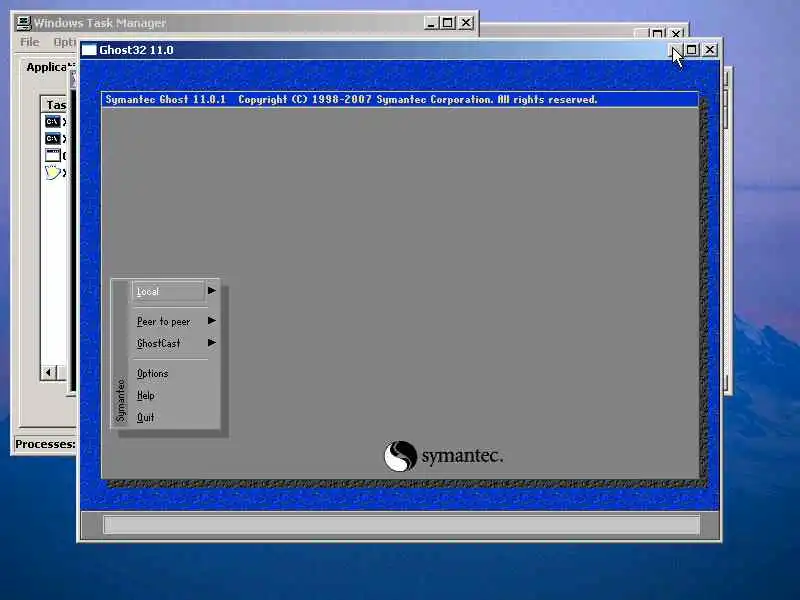Click the Windows Task Manager title icon

(23, 23)
